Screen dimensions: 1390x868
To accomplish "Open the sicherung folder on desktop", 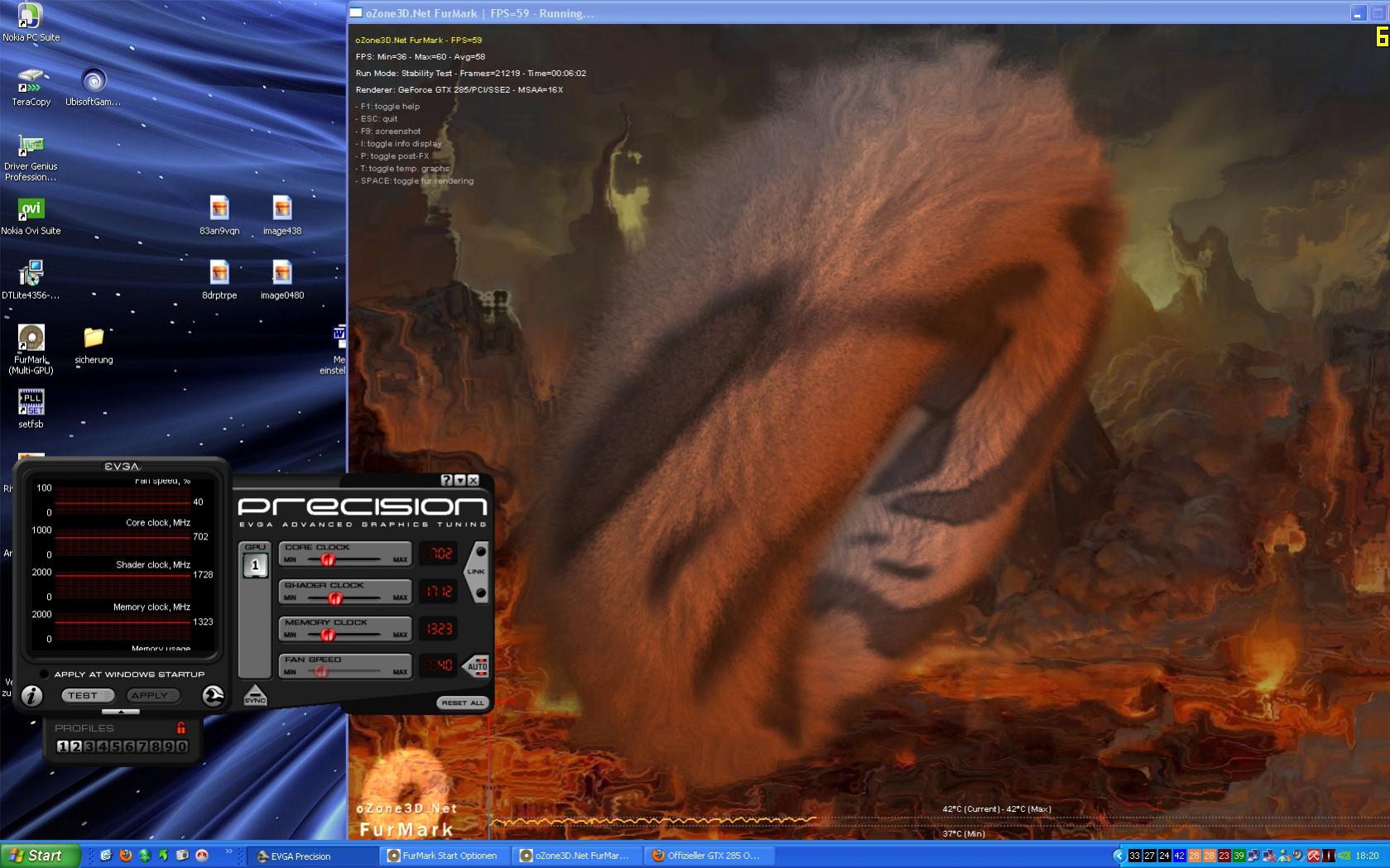I will point(94,345).
